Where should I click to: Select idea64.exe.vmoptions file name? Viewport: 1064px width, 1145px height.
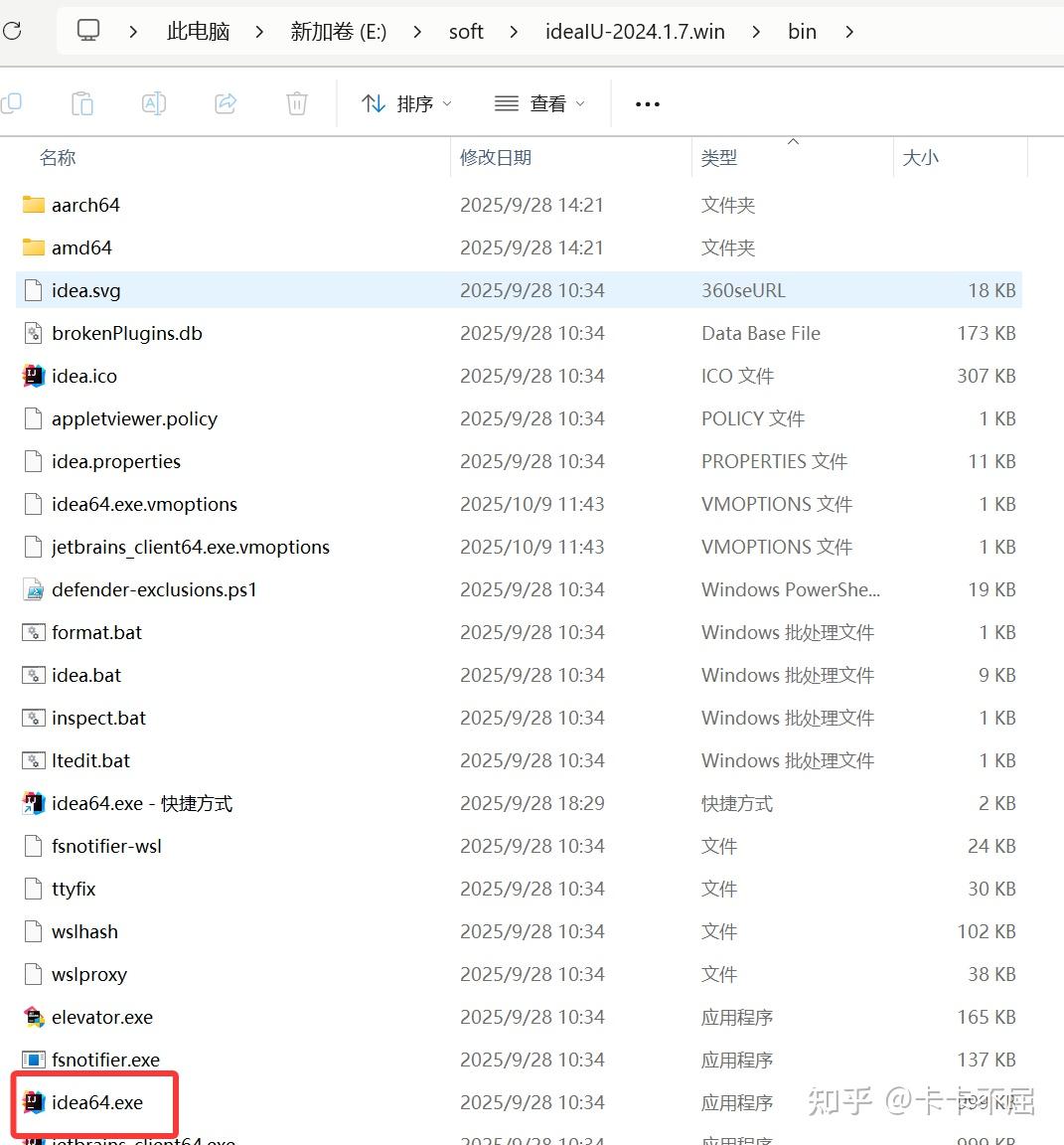pos(144,504)
